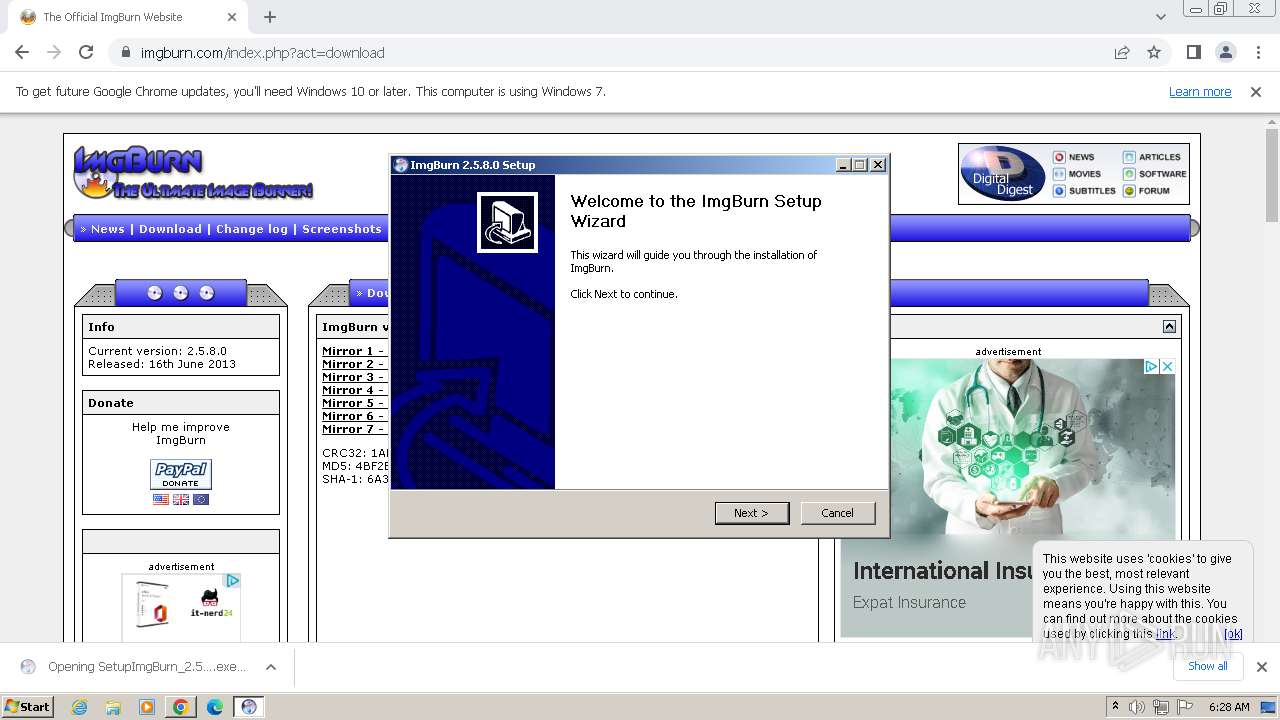The height and width of the screenshot is (720, 1280).
Task: Click the taskbar clock 6:28 AM
Action: (1229, 707)
